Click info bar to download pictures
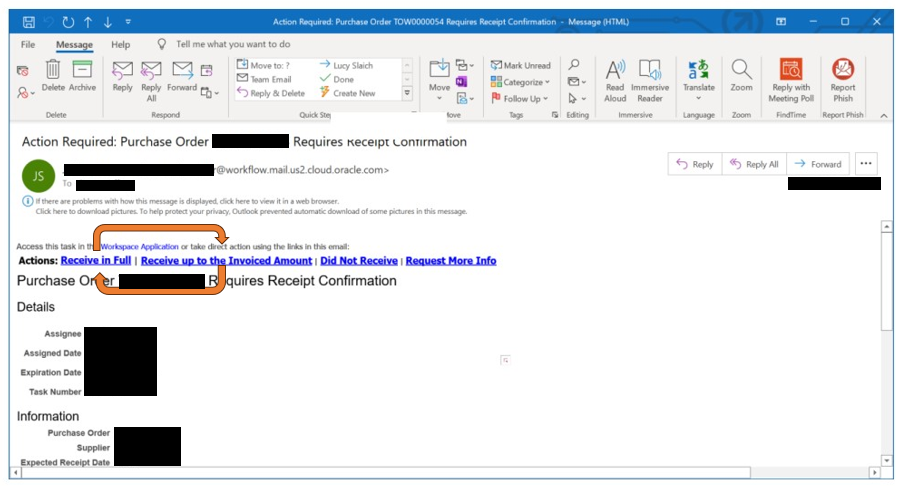The height and width of the screenshot is (486, 903). tap(251, 211)
